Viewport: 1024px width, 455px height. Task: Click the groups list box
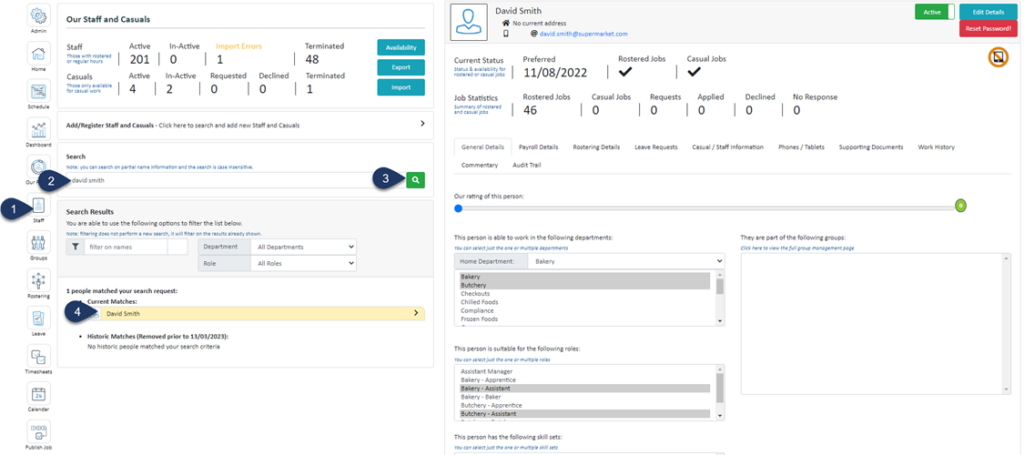click(876, 324)
